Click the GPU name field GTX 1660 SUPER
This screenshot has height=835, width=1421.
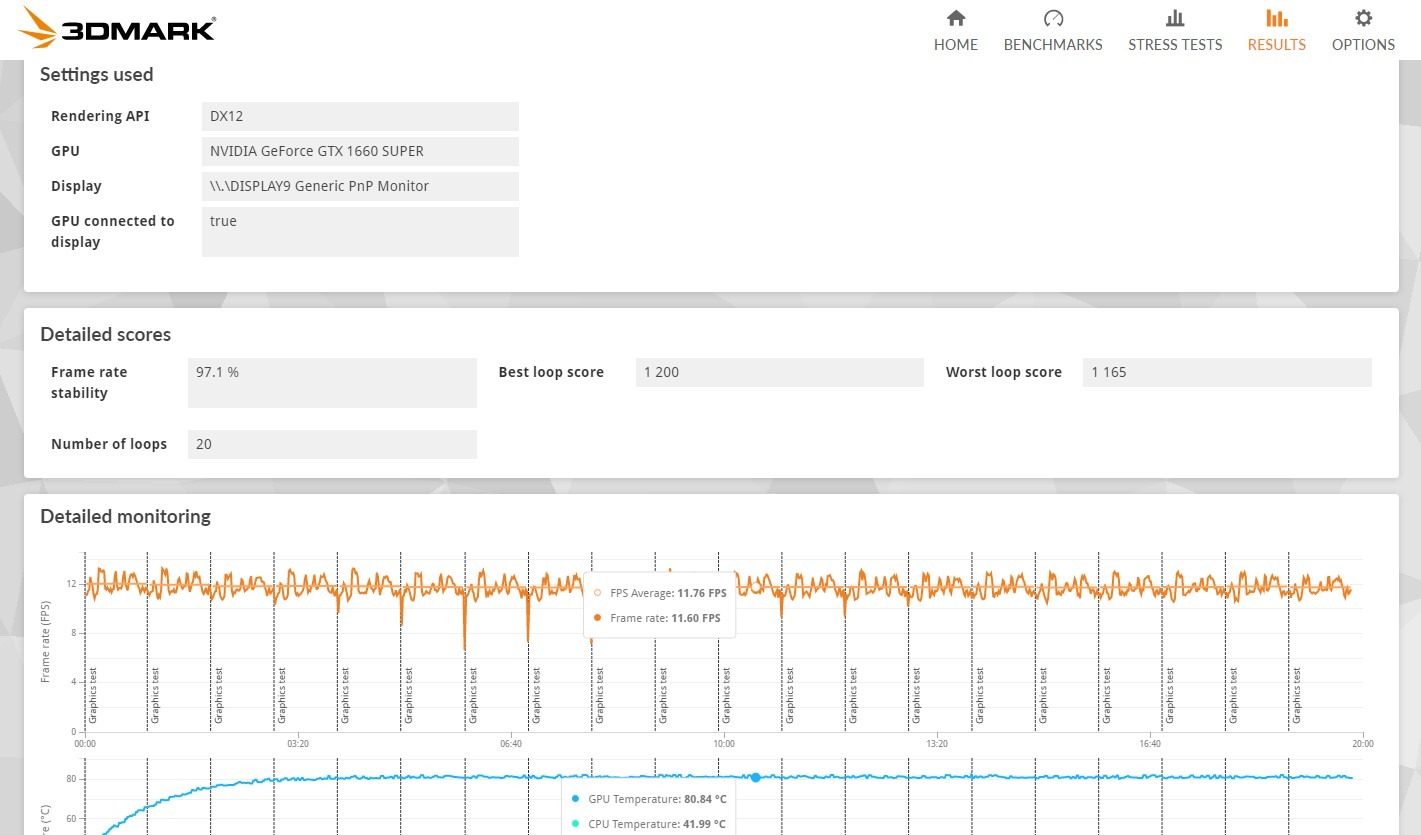360,151
